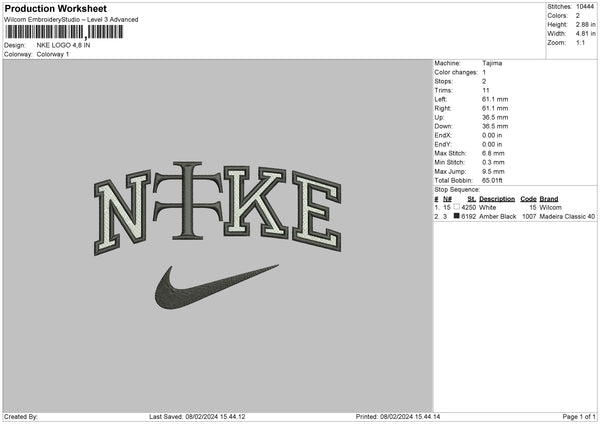Click the Zoom value 1:1

click(x=580, y=43)
